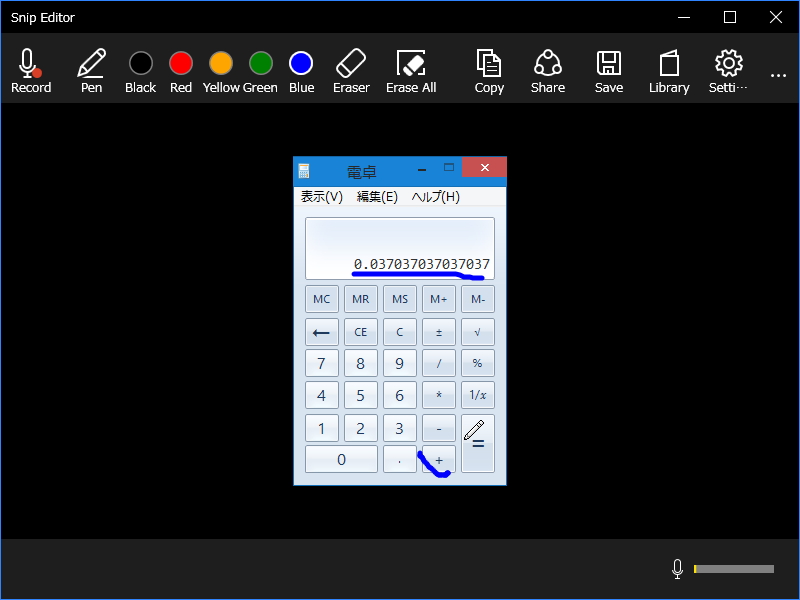Pick the Blue ink color

click(x=301, y=71)
